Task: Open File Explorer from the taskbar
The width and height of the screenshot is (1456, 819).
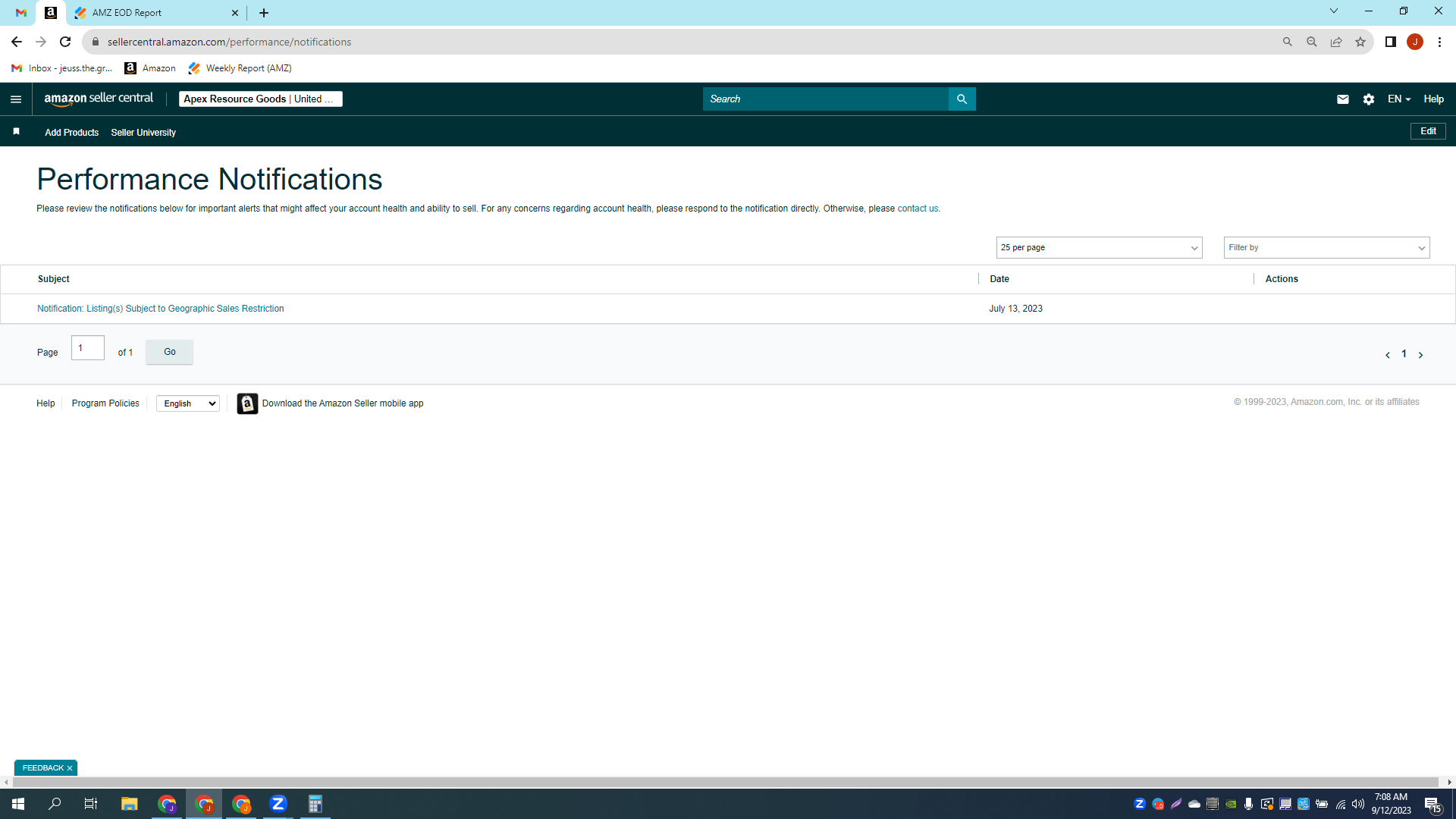Action: 129,804
